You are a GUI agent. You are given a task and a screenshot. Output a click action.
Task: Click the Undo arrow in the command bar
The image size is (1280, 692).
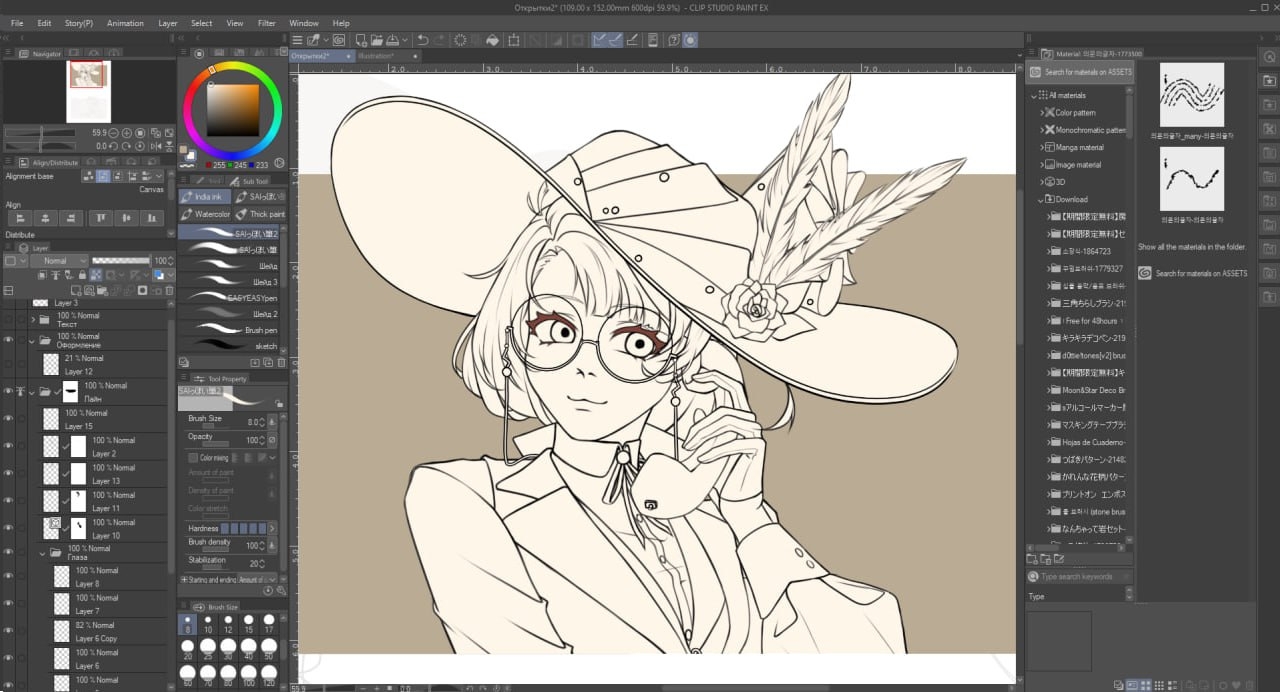click(x=423, y=40)
